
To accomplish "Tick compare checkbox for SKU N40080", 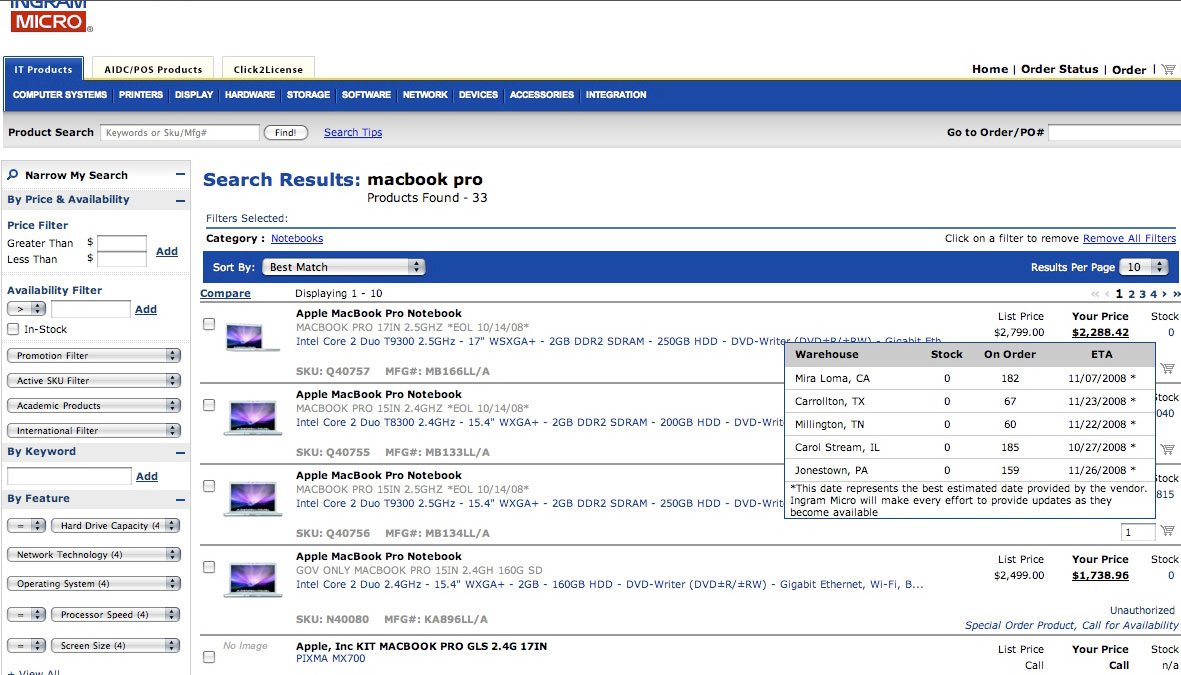I will (x=209, y=567).
